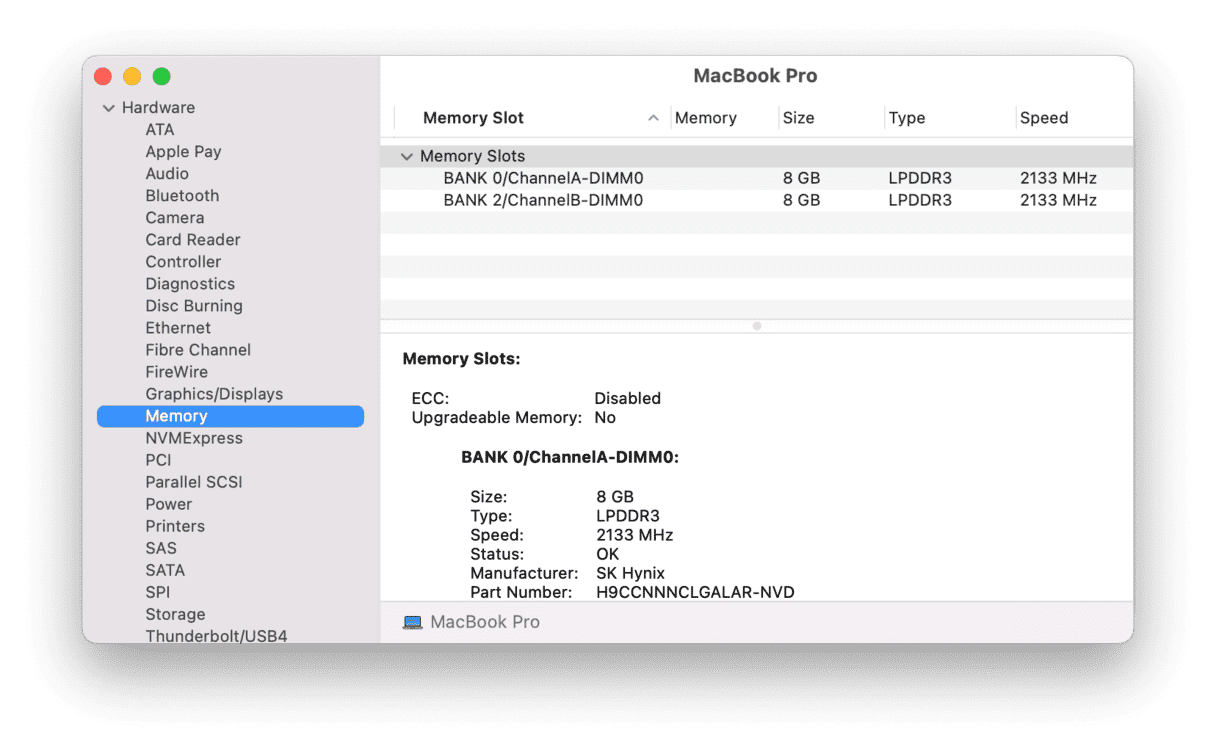Collapse the Hardware section in sidebar
1216x752 pixels.
(109, 108)
